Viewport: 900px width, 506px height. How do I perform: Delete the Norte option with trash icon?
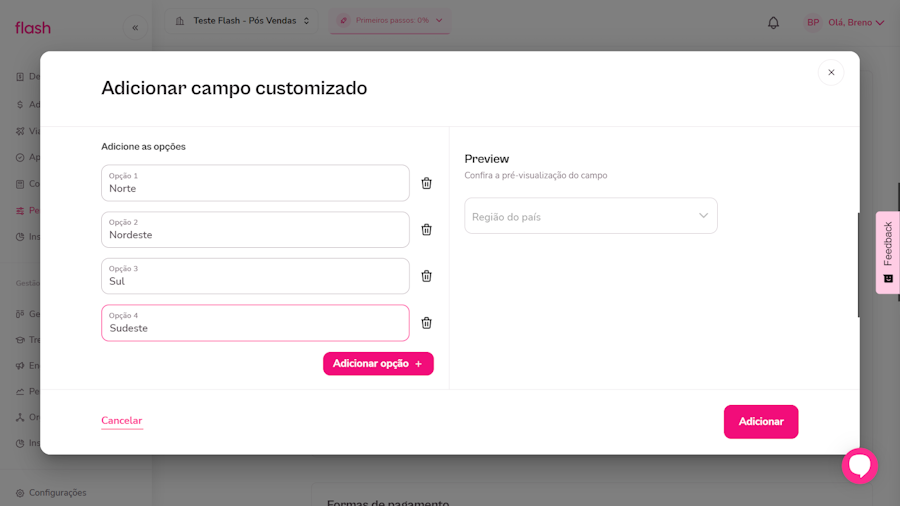426,183
